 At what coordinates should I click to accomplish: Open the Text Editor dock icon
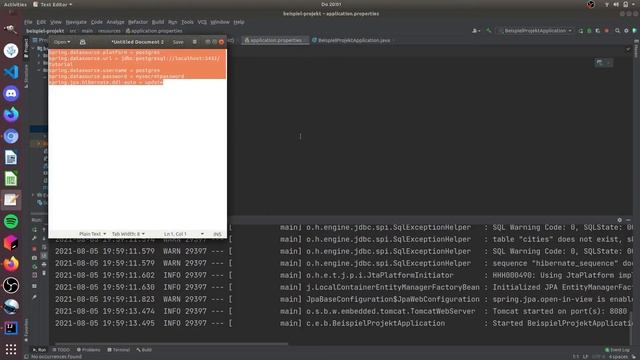[x=11, y=200]
